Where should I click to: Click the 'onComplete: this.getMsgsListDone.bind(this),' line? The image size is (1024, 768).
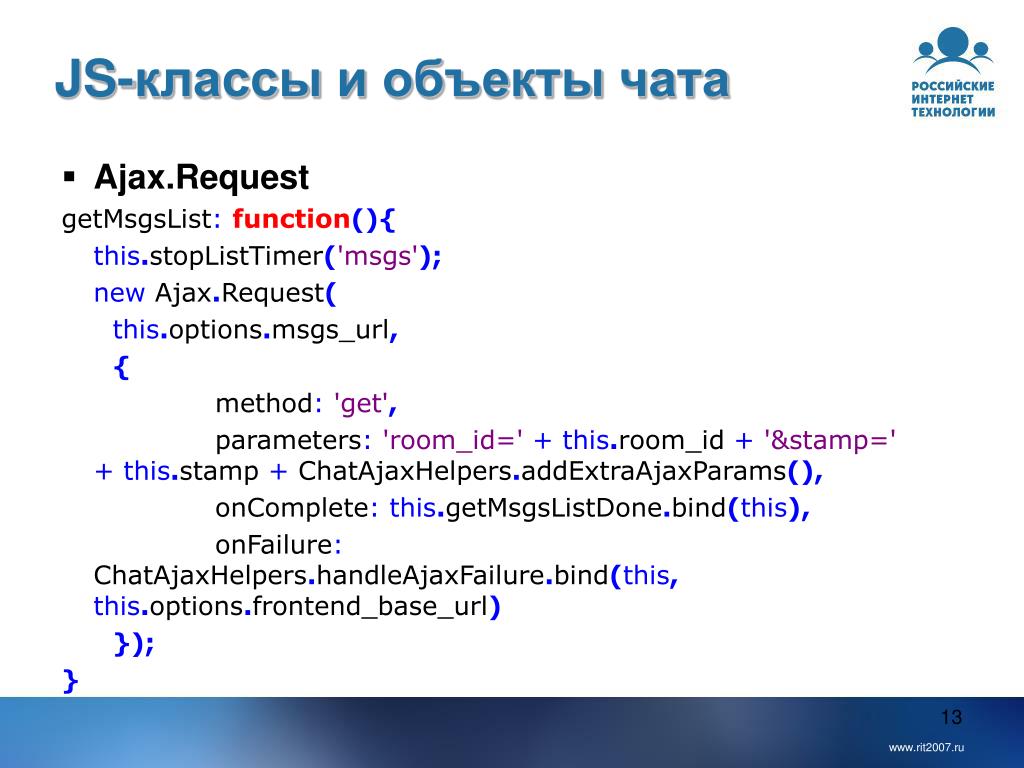click(x=513, y=507)
